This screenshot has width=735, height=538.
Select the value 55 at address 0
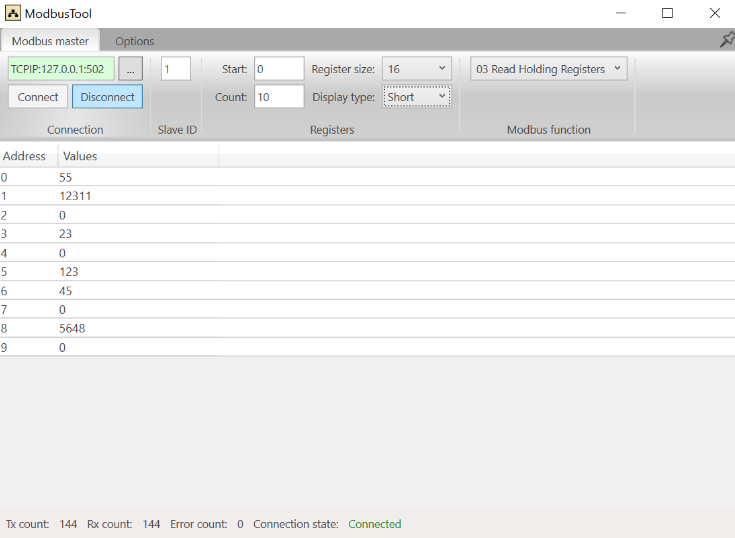coord(66,178)
